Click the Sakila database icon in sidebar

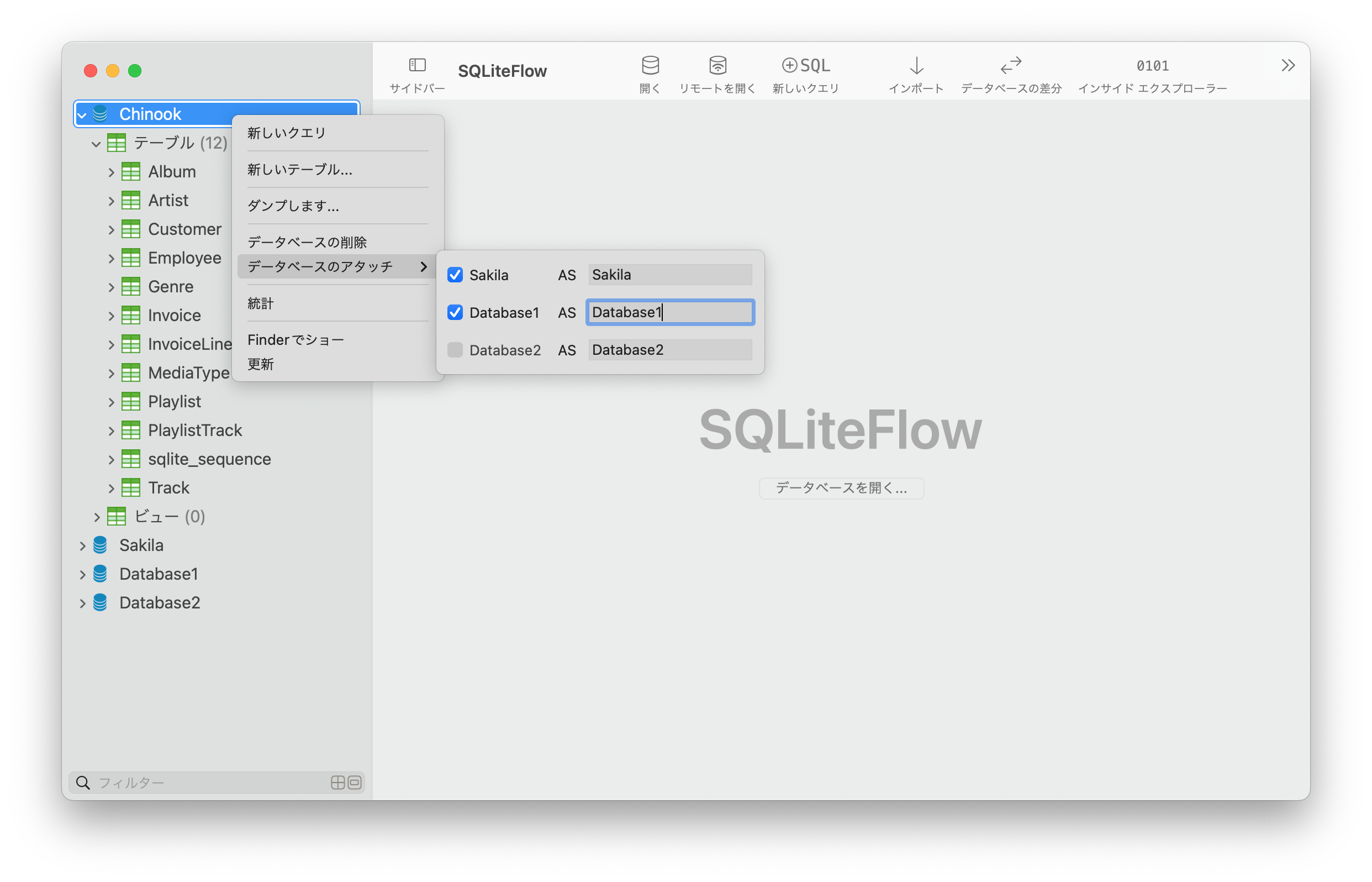[100, 545]
